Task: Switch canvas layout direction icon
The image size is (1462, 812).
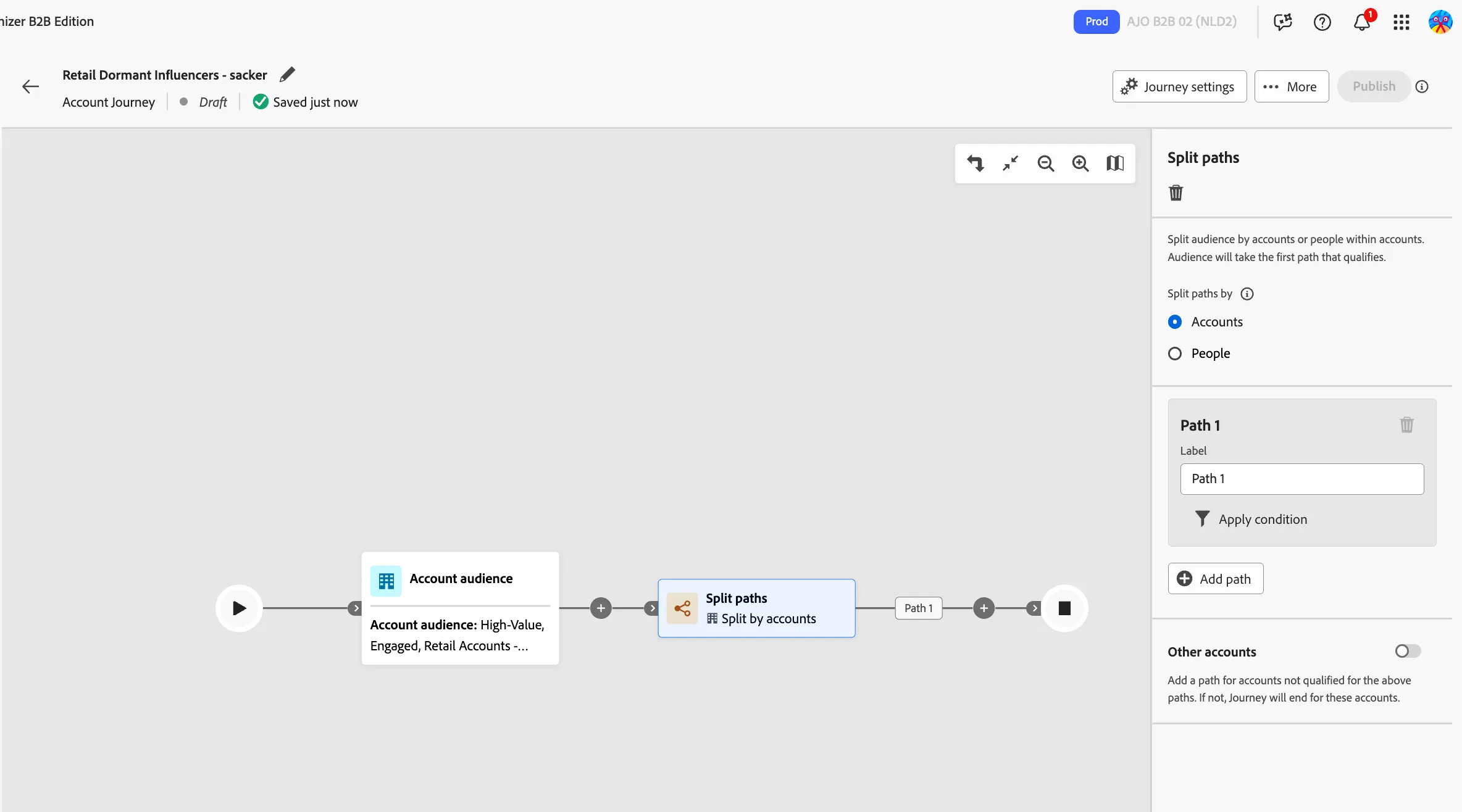Action: click(x=975, y=164)
